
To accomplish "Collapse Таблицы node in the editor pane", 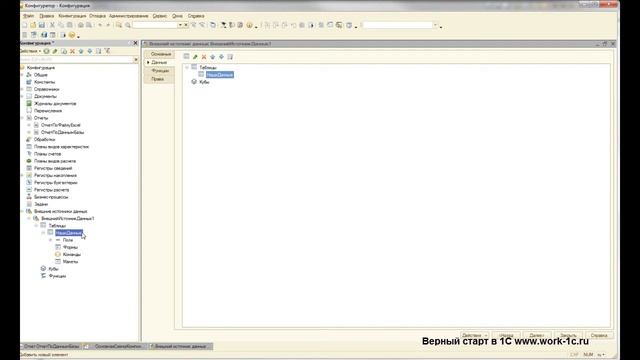I will point(187,67).
